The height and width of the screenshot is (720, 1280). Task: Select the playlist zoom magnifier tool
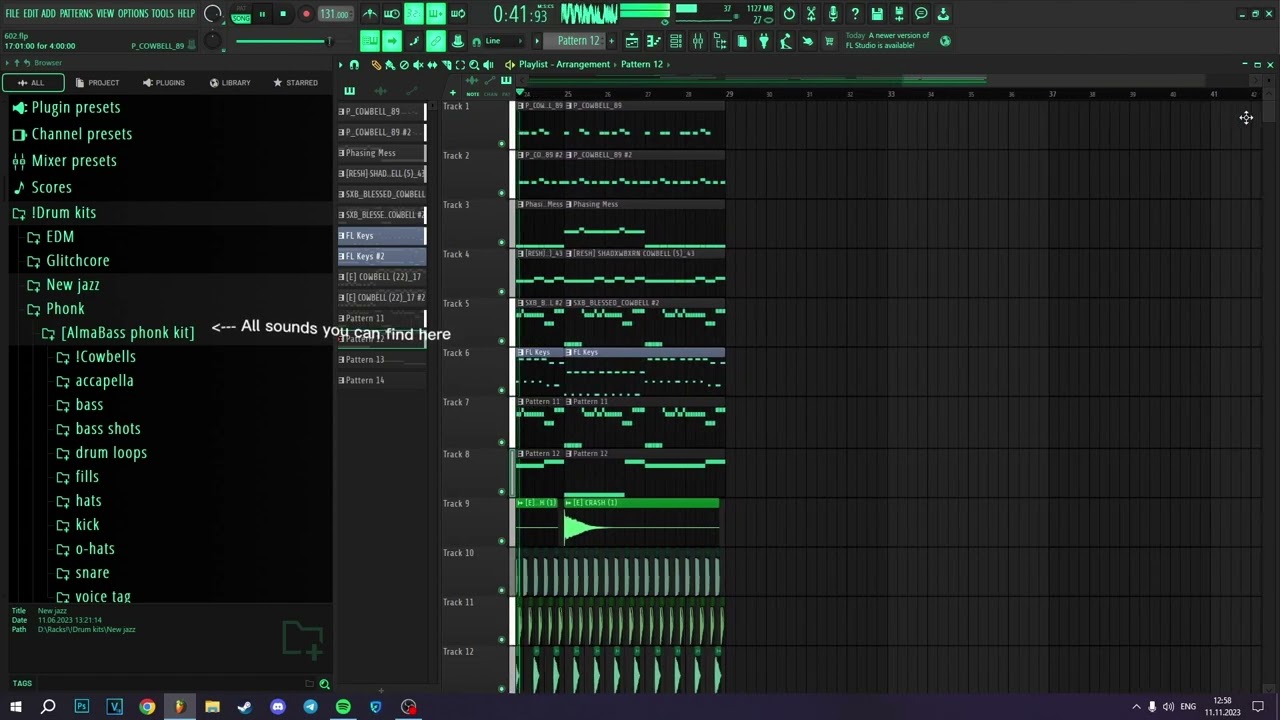pyautogui.click(x=474, y=64)
